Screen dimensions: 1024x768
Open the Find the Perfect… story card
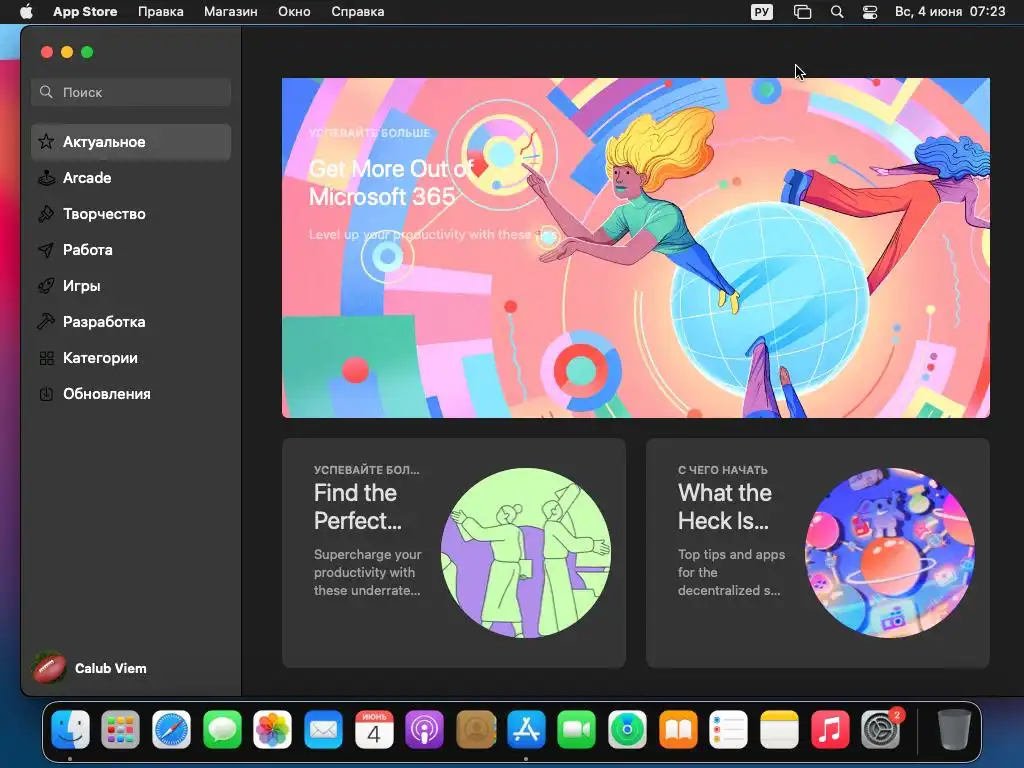454,552
